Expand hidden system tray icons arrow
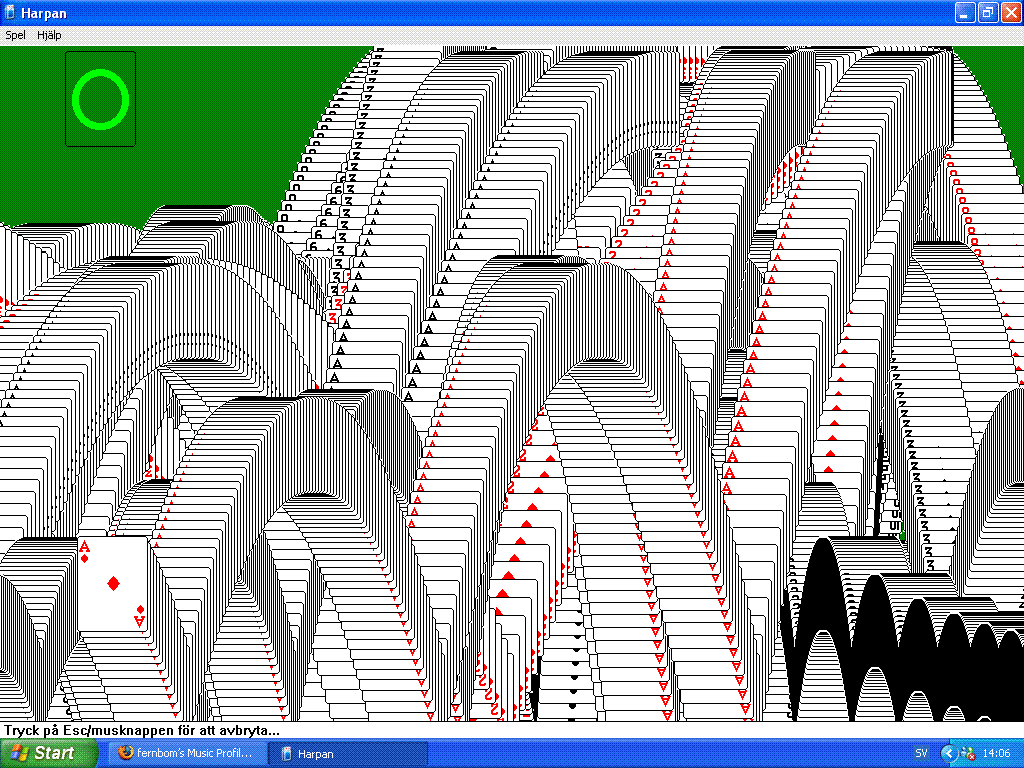 coord(948,754)
